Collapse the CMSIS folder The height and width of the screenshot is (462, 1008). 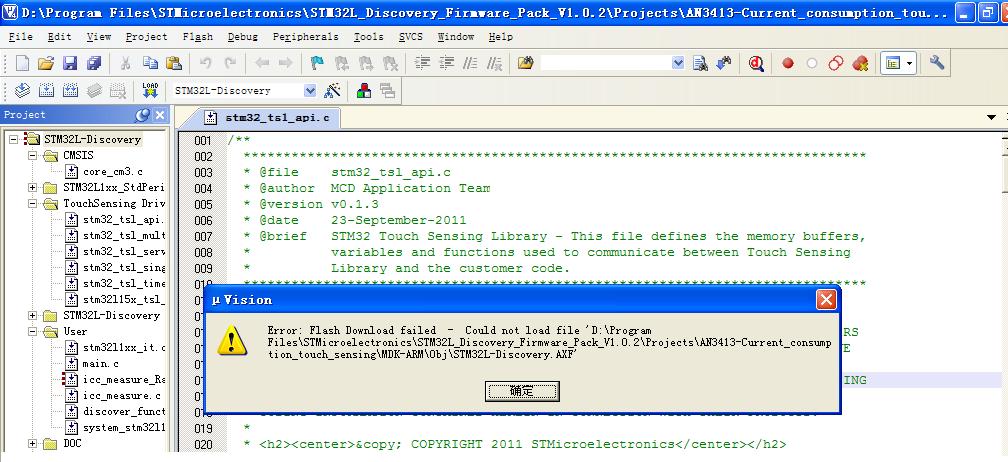[x=32, y=155]
